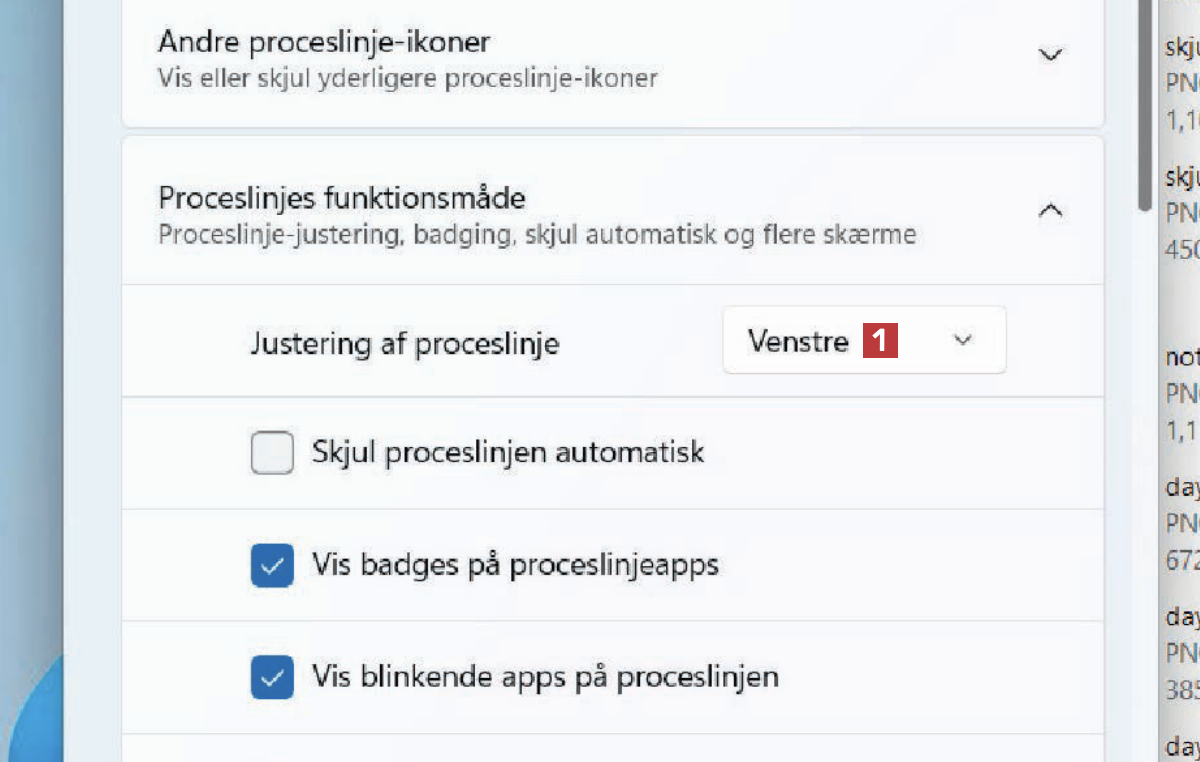Image resolution: width=1200 pixels, height=762 pixels.
Task: Click the small arrow in the Venstre dropdown
Action: click(963, 341)
